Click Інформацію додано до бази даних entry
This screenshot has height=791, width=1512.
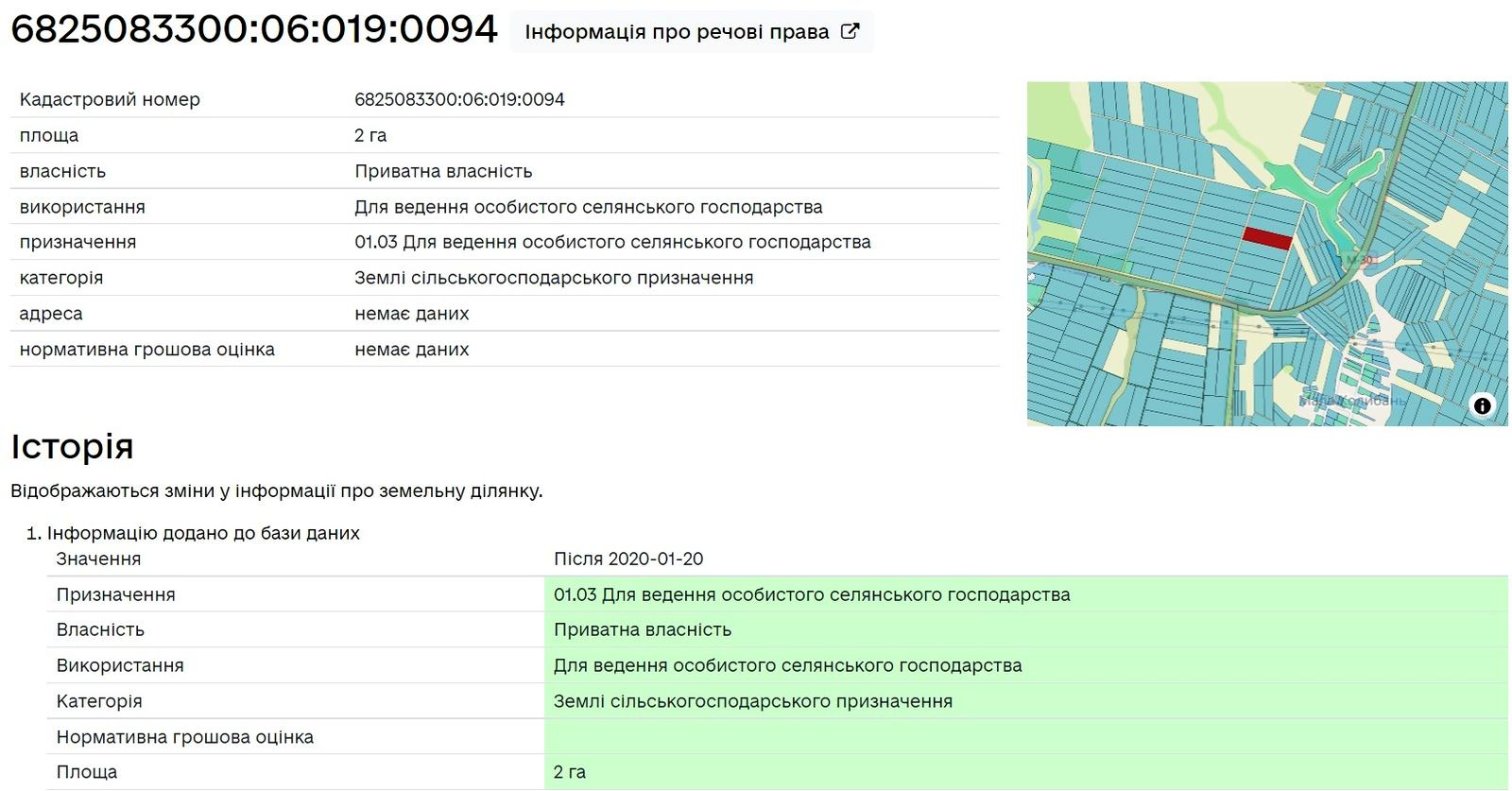pos(203,533)
